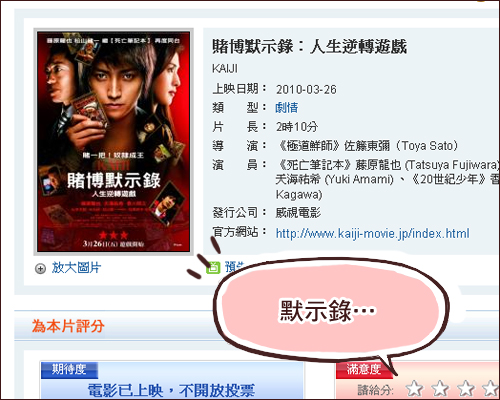Click the pink 默示錄 speech bubble

coord(331,310)
